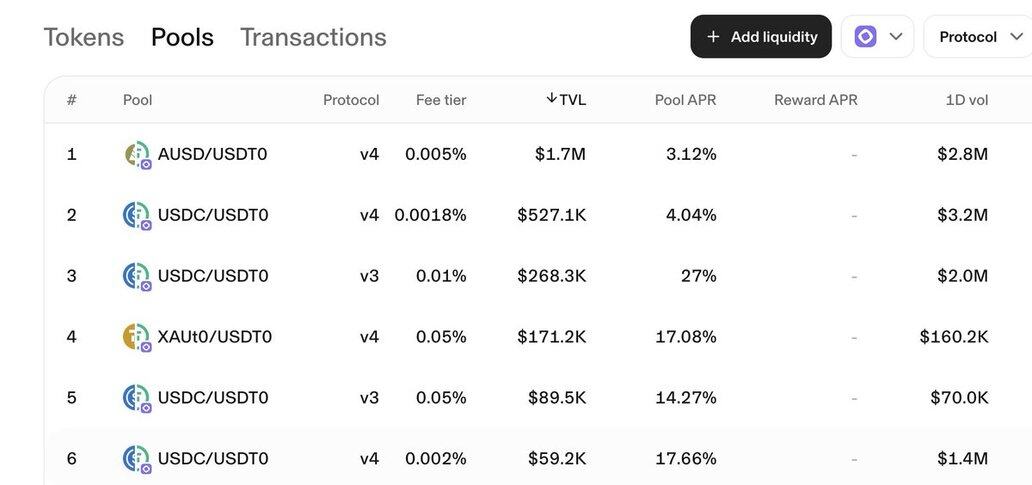1032x485 pixels.
Task: Click the USDC/USDT0 icon in row 3
Action: (136, 276)
